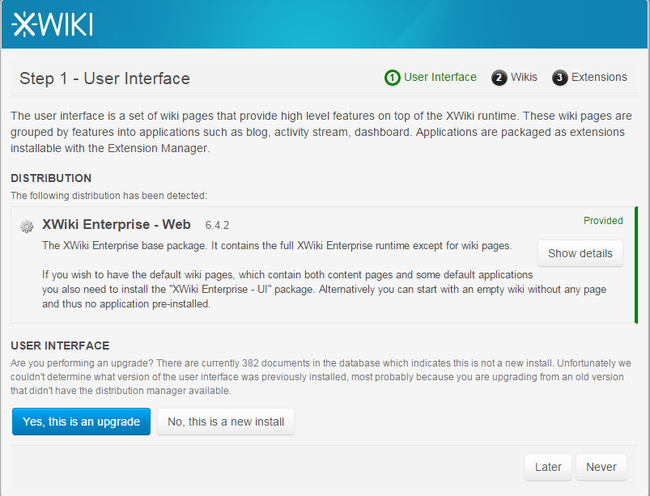Click the Provided status label
650x496 pixels.
tap(603, 220)
